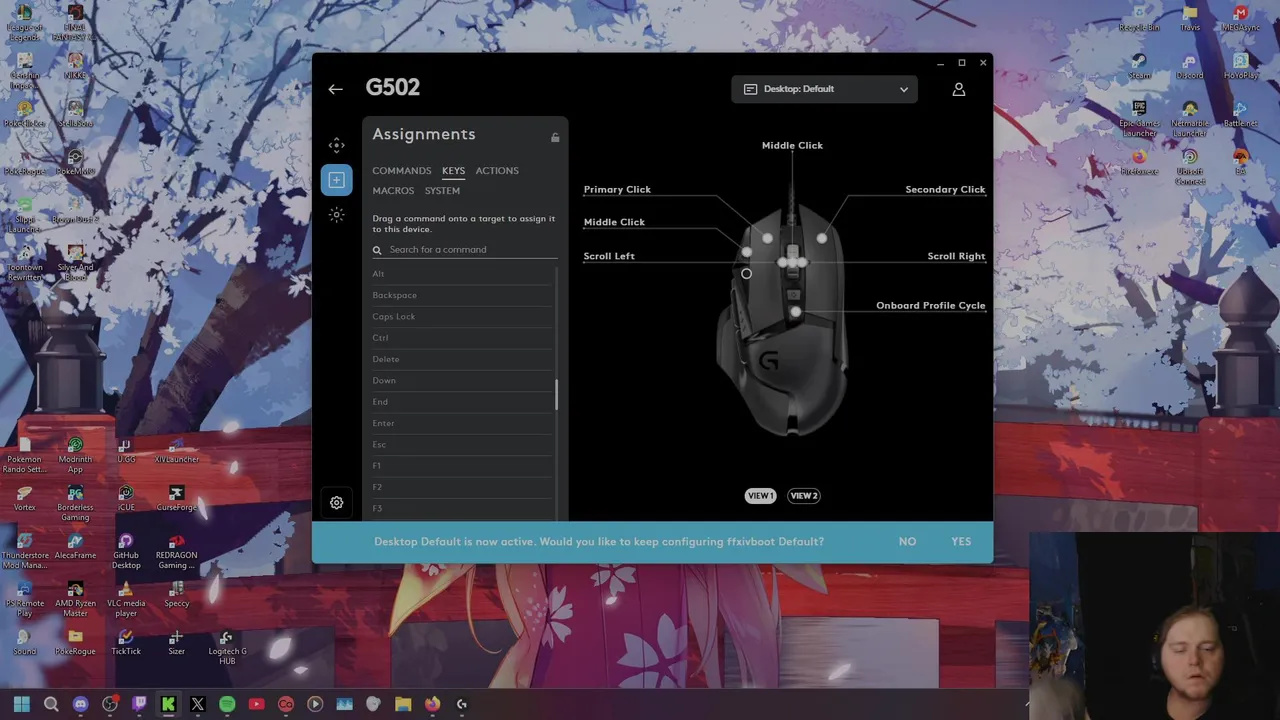Open Steam desktop shortcut
Screen dimensions: 1280x720
(x=1139, y=66)
